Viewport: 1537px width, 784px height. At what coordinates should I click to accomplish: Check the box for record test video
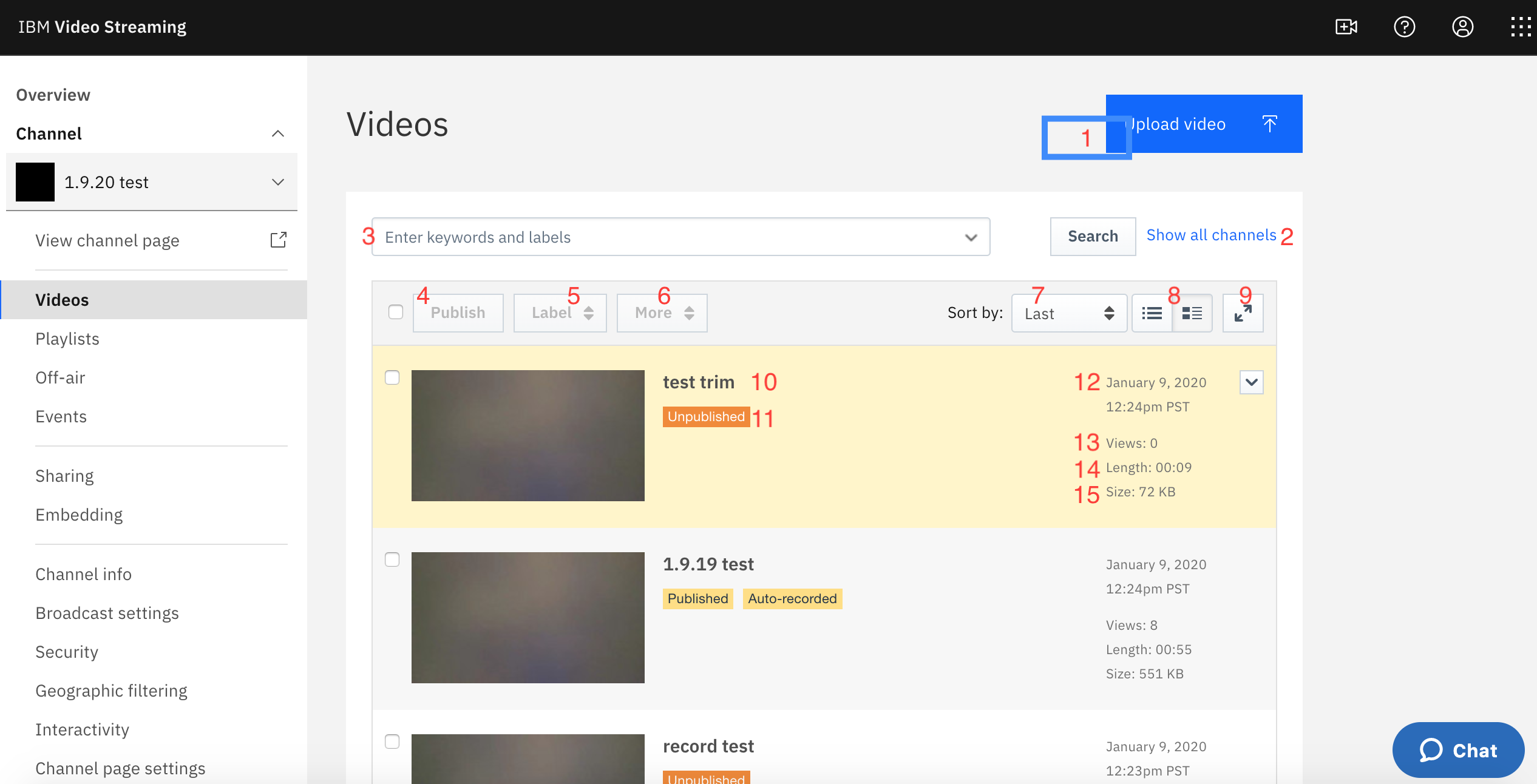(392, 742)
